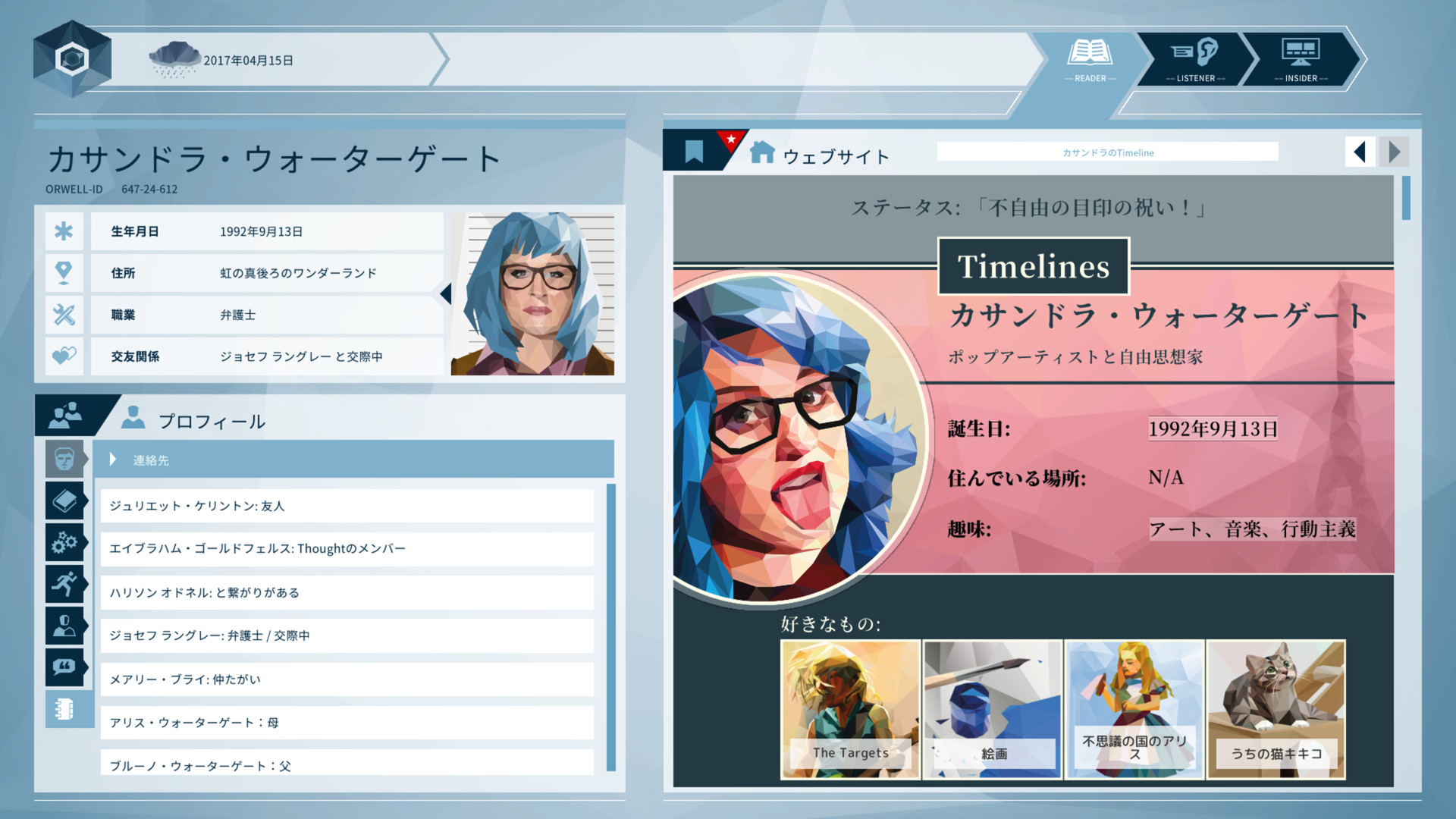Go forward with the right arrow button

1394,152
